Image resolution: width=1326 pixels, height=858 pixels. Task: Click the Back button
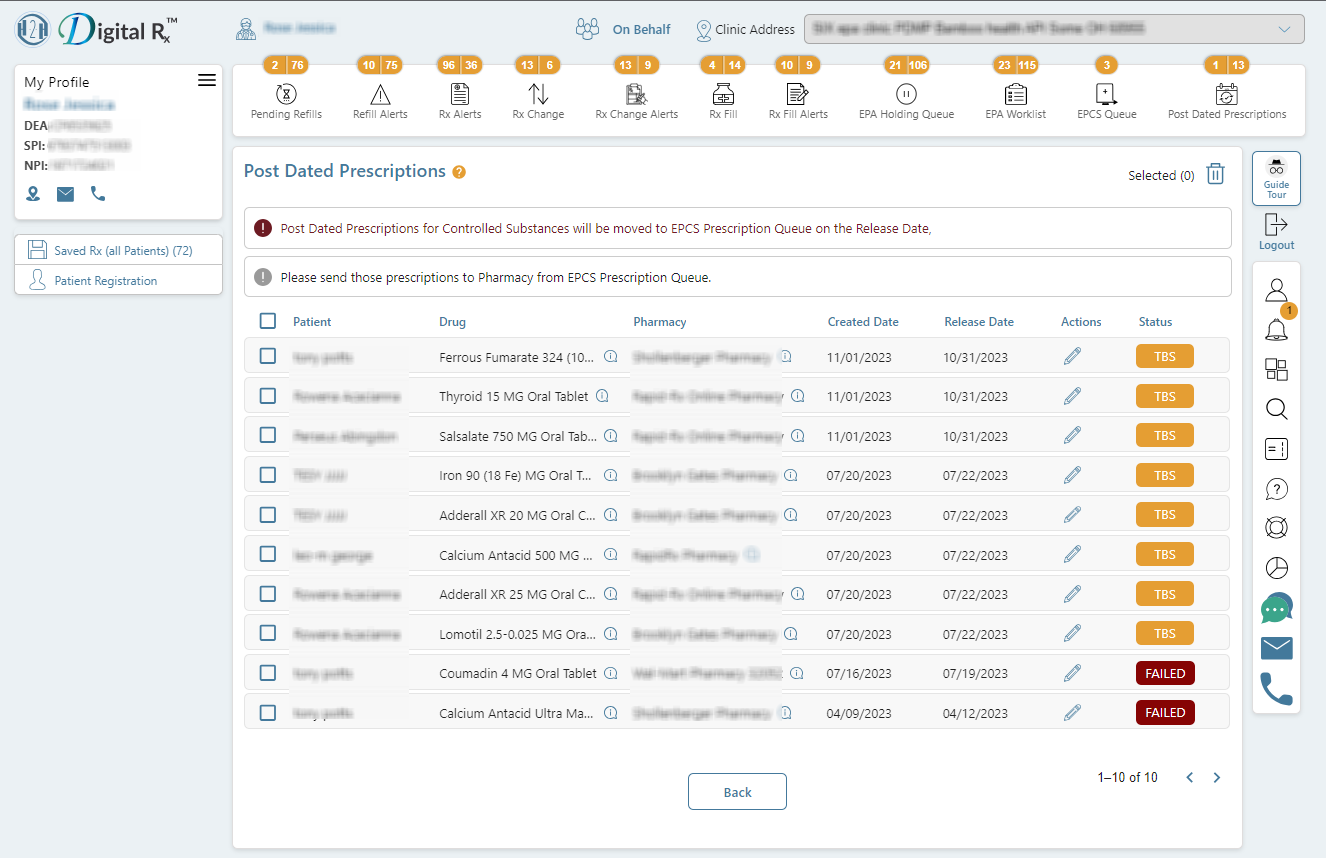click(x=737, y=791)
